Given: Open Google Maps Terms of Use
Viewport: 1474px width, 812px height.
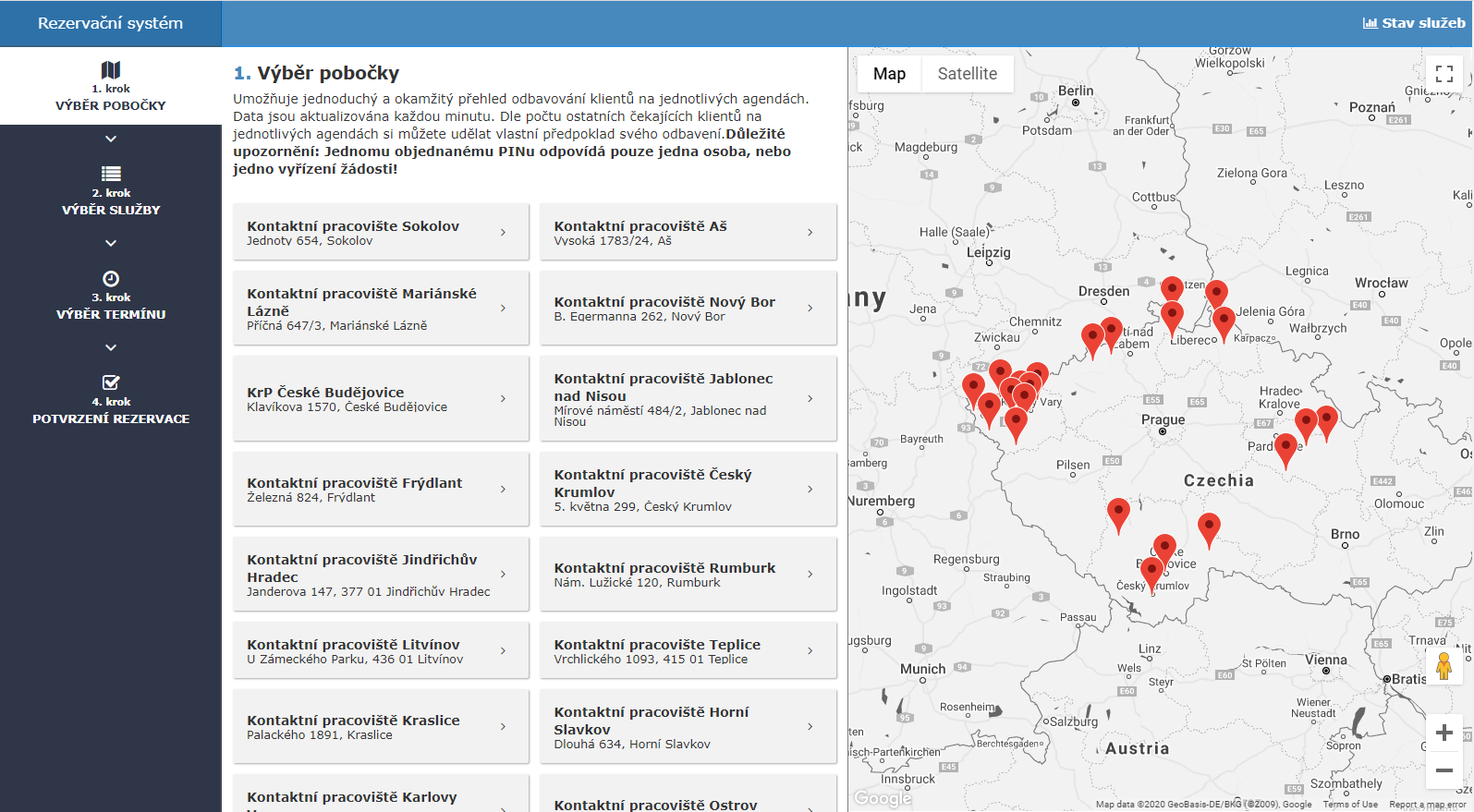Looking at the screenshot, I should (1350, 805).
